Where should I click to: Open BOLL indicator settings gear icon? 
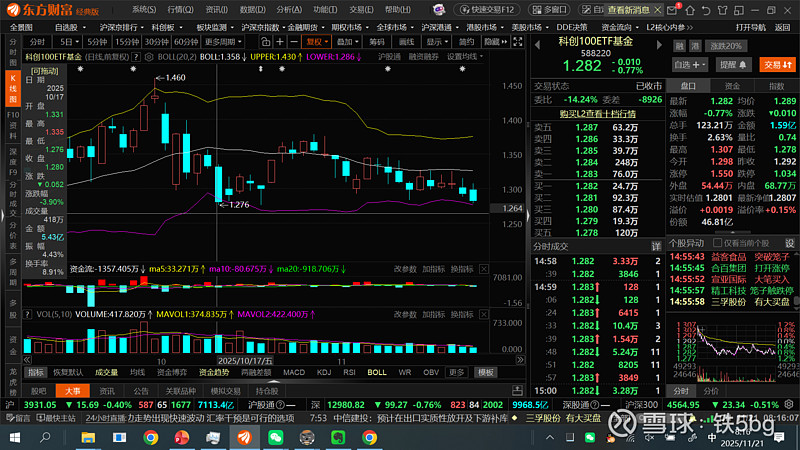pyautogui.click(x=149, y=57)
